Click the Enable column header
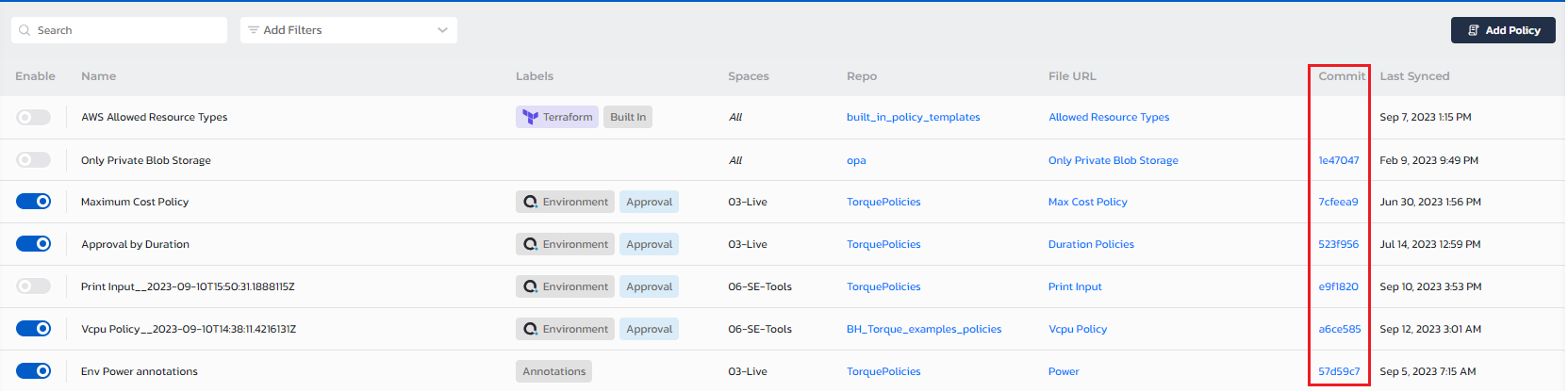1568x392 pixels. (x=35, y=76)
